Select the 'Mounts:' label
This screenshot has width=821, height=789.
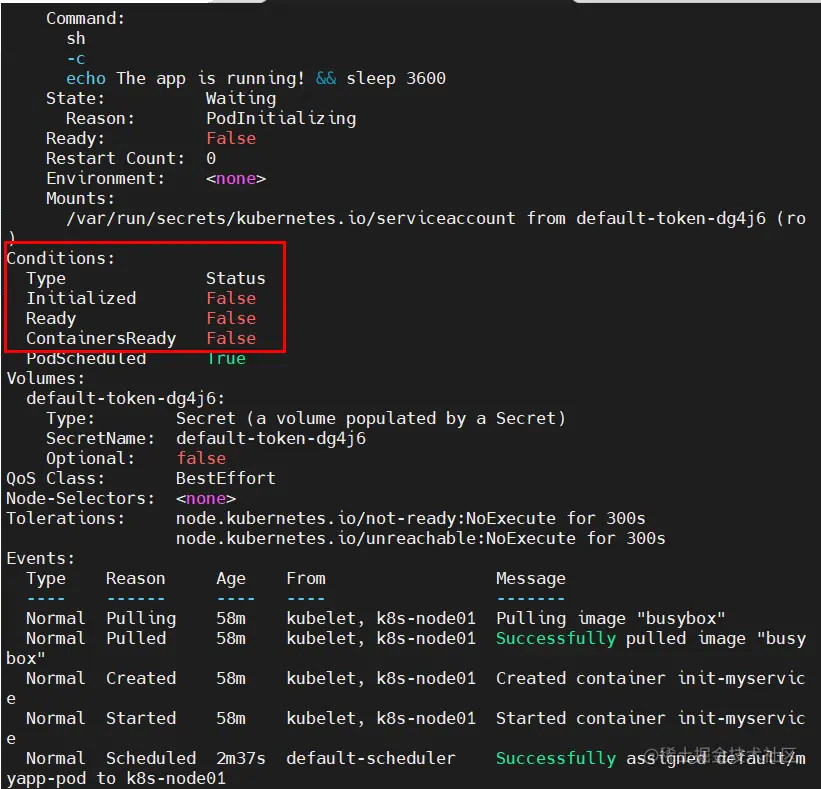pyautogui.click(x=80, y=198)
